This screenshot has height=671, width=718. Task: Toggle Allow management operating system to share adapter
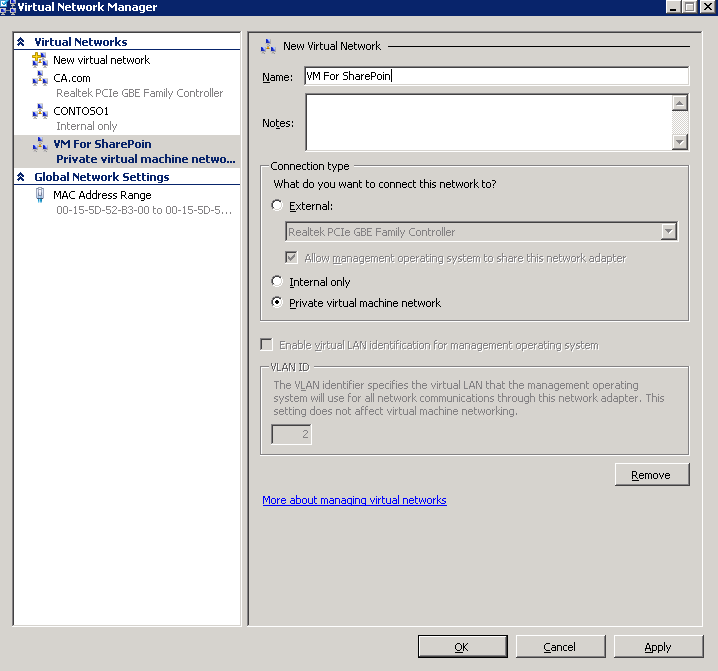tap(291, 257)
